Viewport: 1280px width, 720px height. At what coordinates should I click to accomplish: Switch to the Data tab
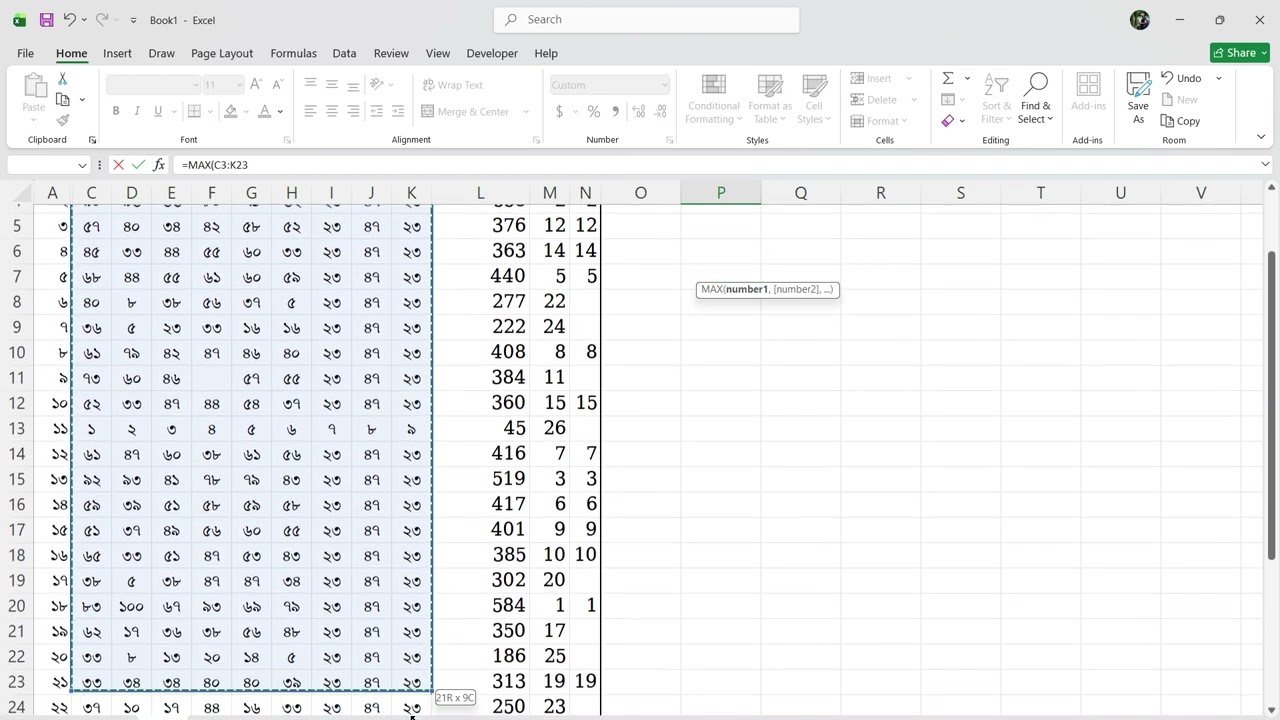coord(344,53)
